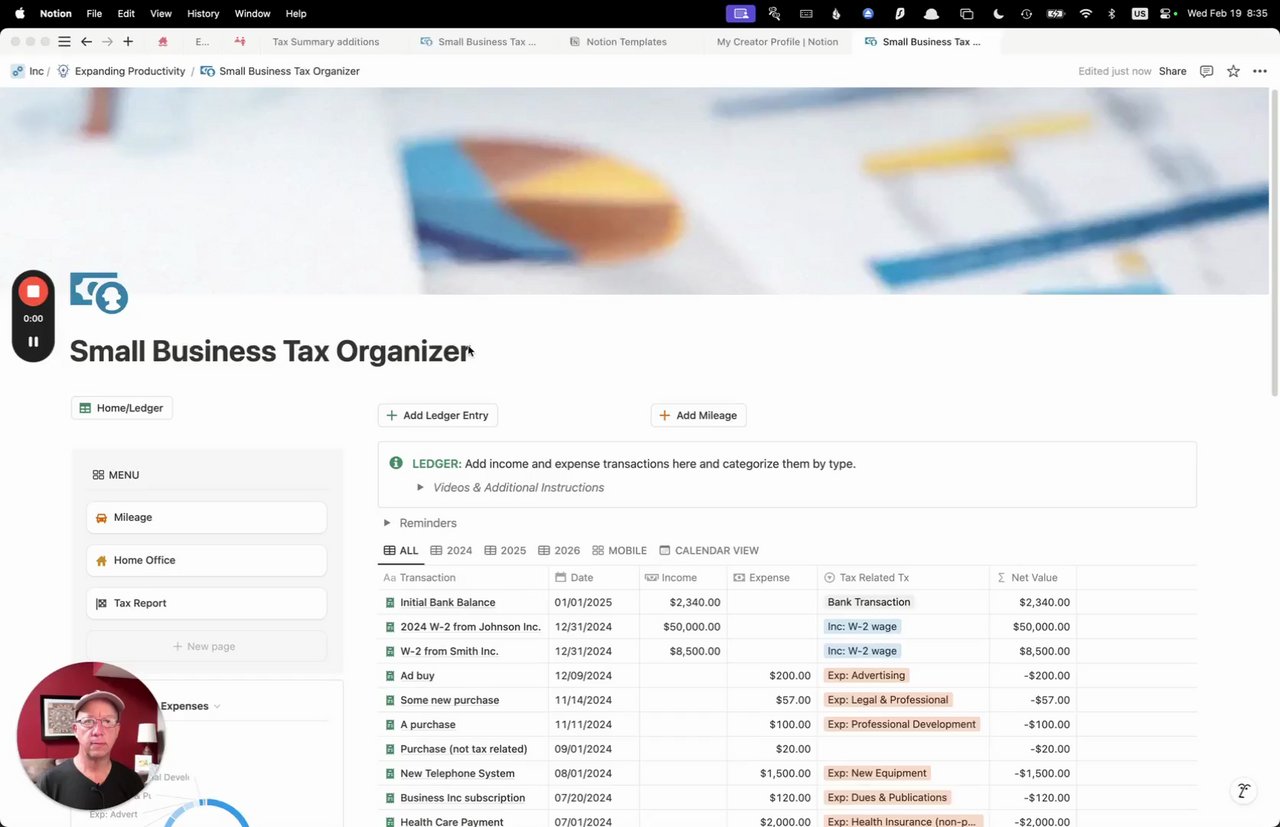The height and width of the screenshot is (827, 1280).
Task: Open the Transaction column header menu
Action: click(463, 578)
